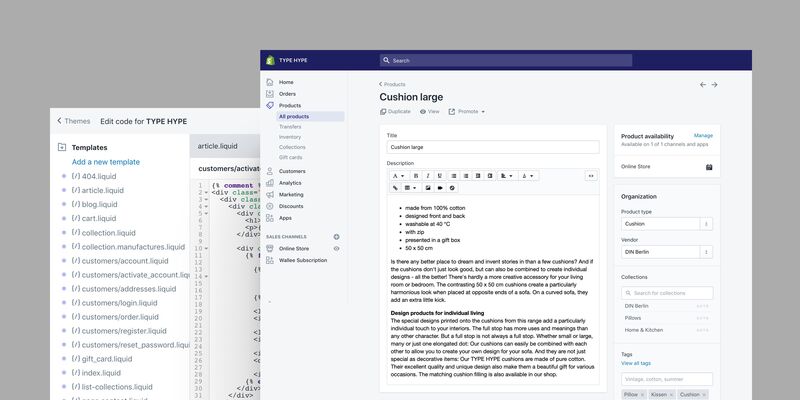Open Promote dropdown menu

467,112
